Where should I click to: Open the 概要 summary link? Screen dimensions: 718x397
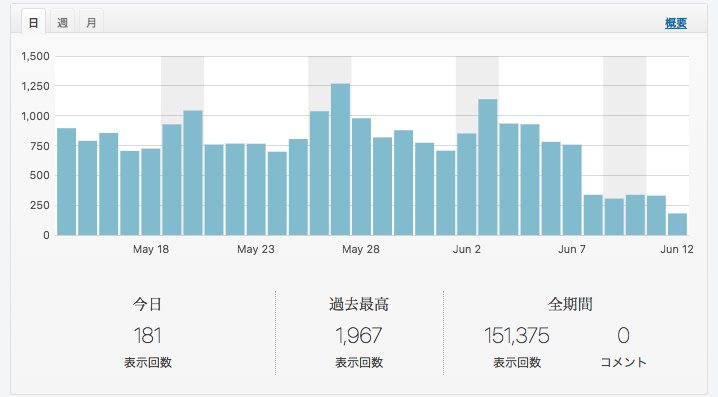pyautogui.click(x=676, y=23)
